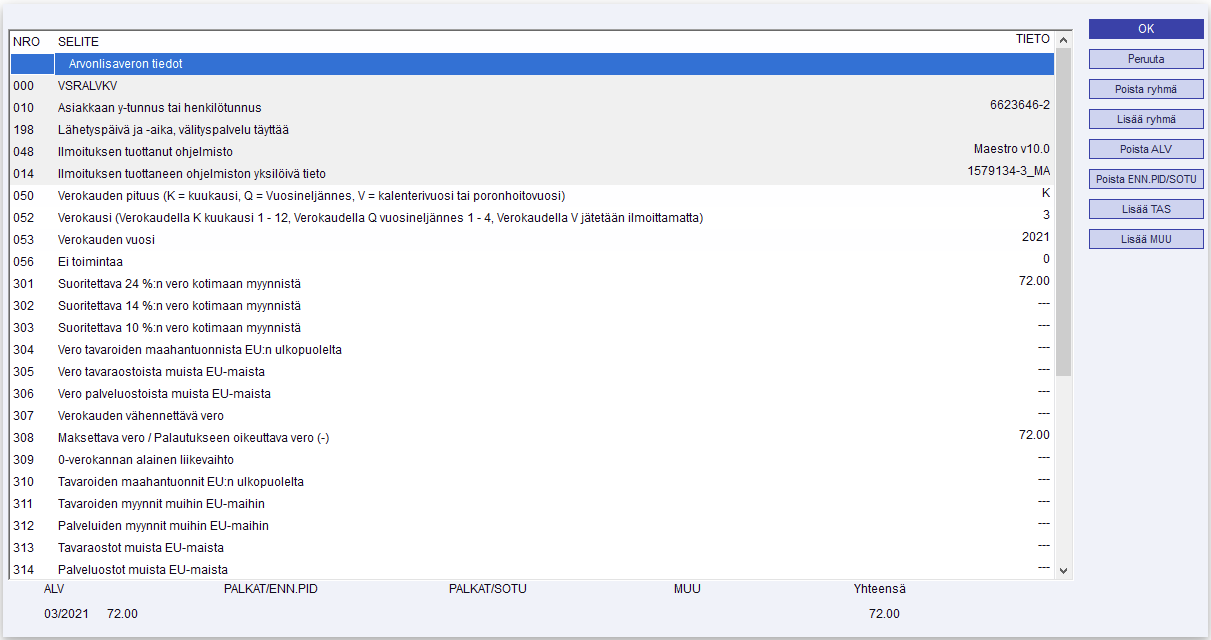Click the Lisää ryhmä button

pyautogui.click(x=1146, y=119)
